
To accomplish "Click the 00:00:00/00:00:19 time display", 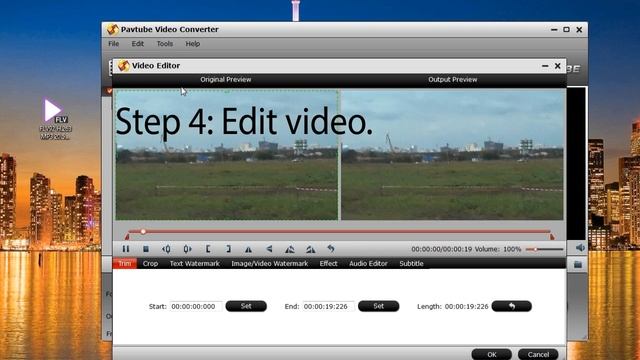I will (x=442, y=249).
